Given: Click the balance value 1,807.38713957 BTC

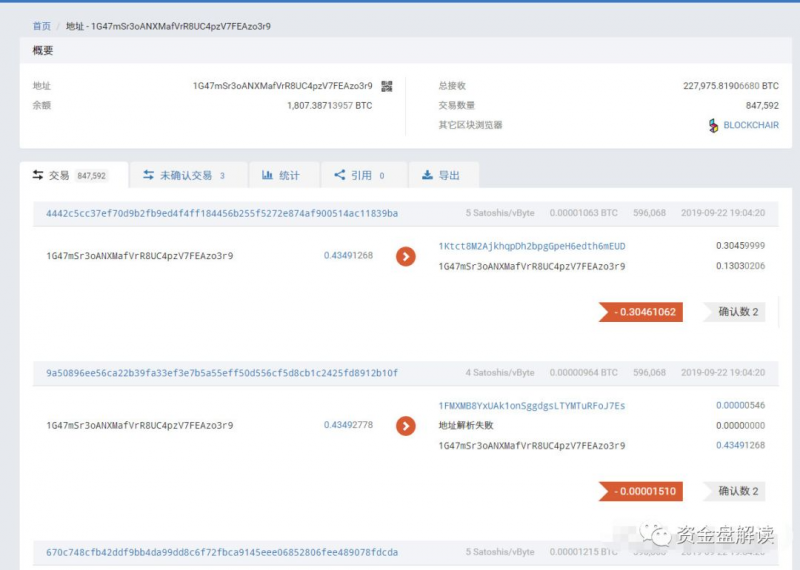Looking at the screenshot, I should (x=330, y=106).
